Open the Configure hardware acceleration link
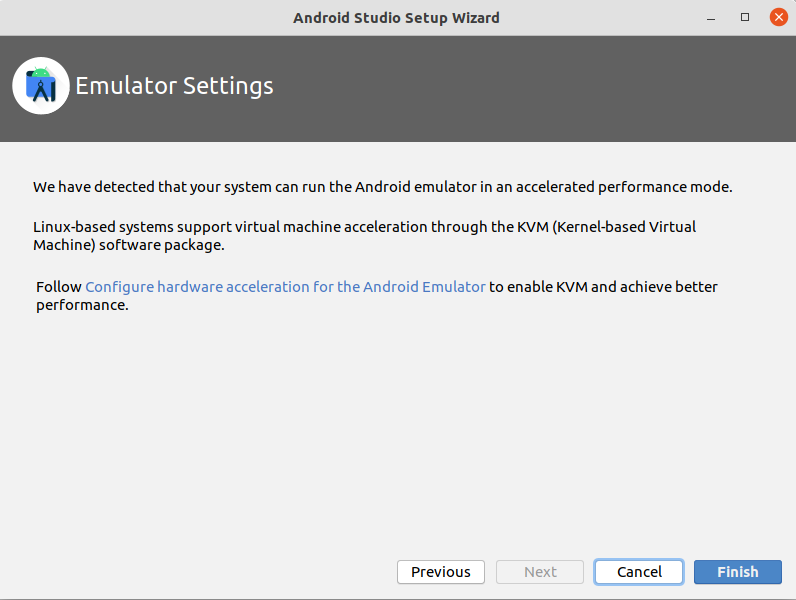This screenshot has width=796, height=600. (x=285, y=287)
